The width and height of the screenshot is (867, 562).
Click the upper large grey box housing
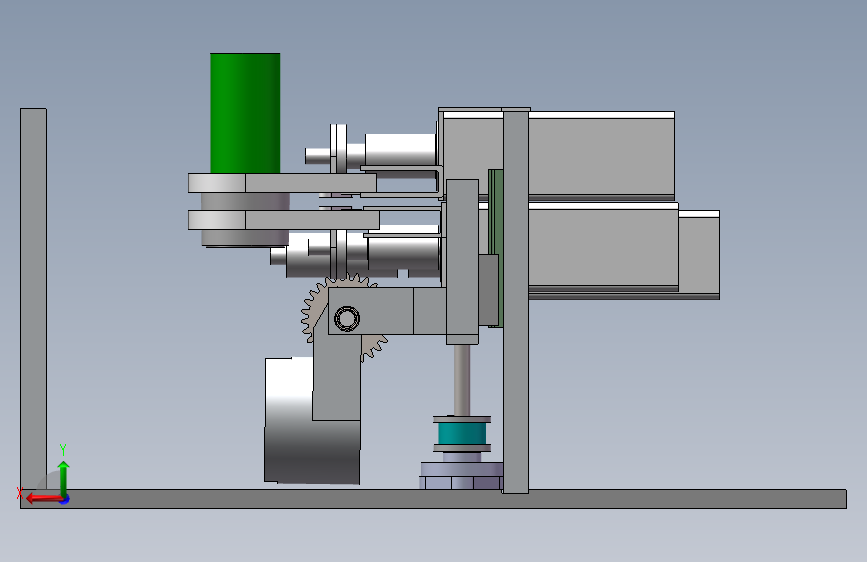(x=602, y=155)
